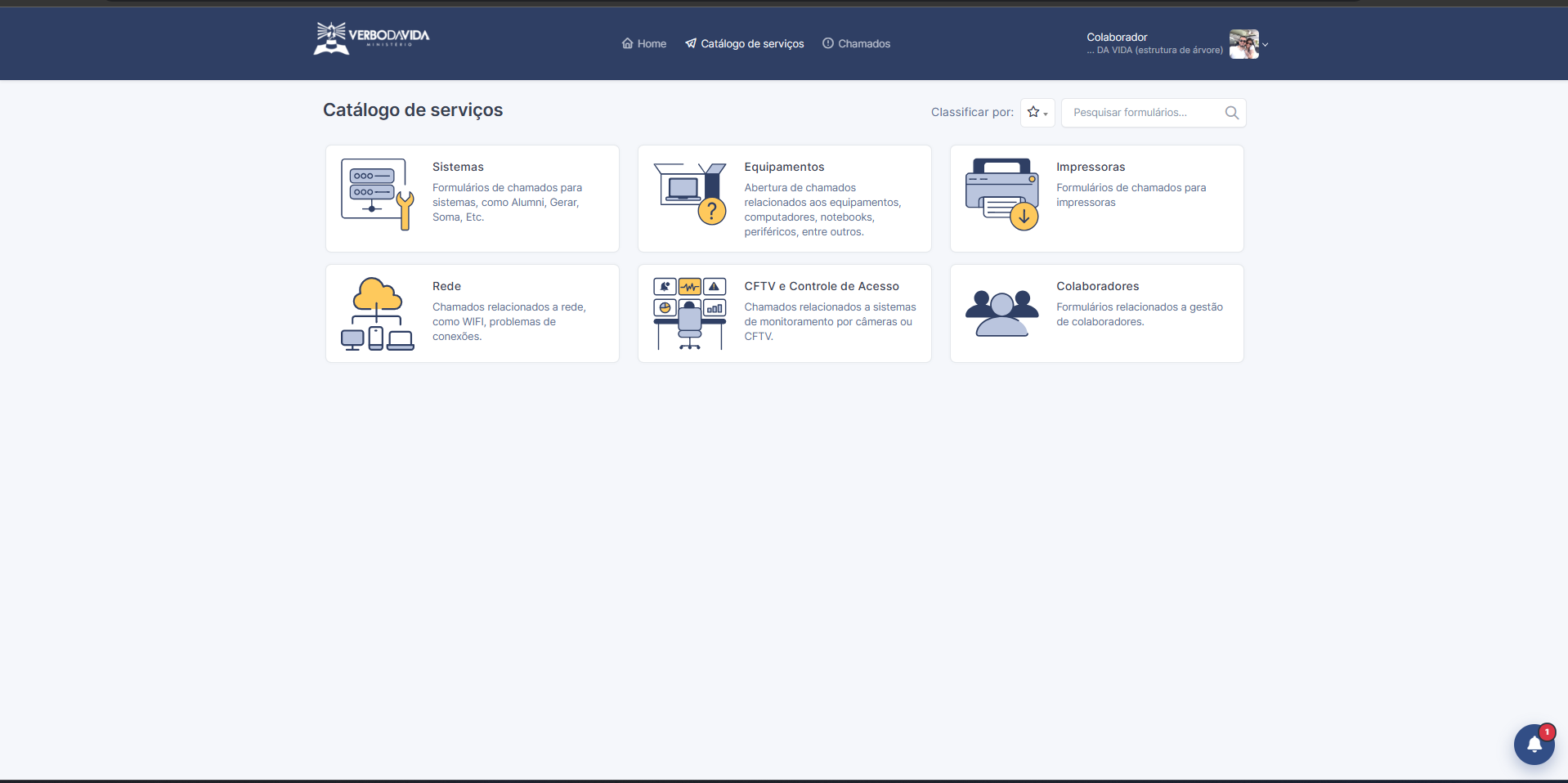Image resolution: width=1568 pixels, height=783 pixels.
Task: Click the Equipamentos box question icon
Action: click(690, 194)
